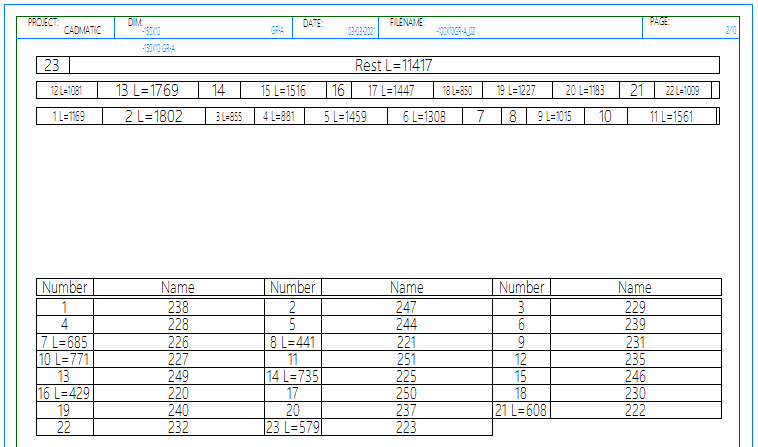This screenshot has height=447, width=758.
Task: Select name value 239 in the table
Action: pos(635,324)
